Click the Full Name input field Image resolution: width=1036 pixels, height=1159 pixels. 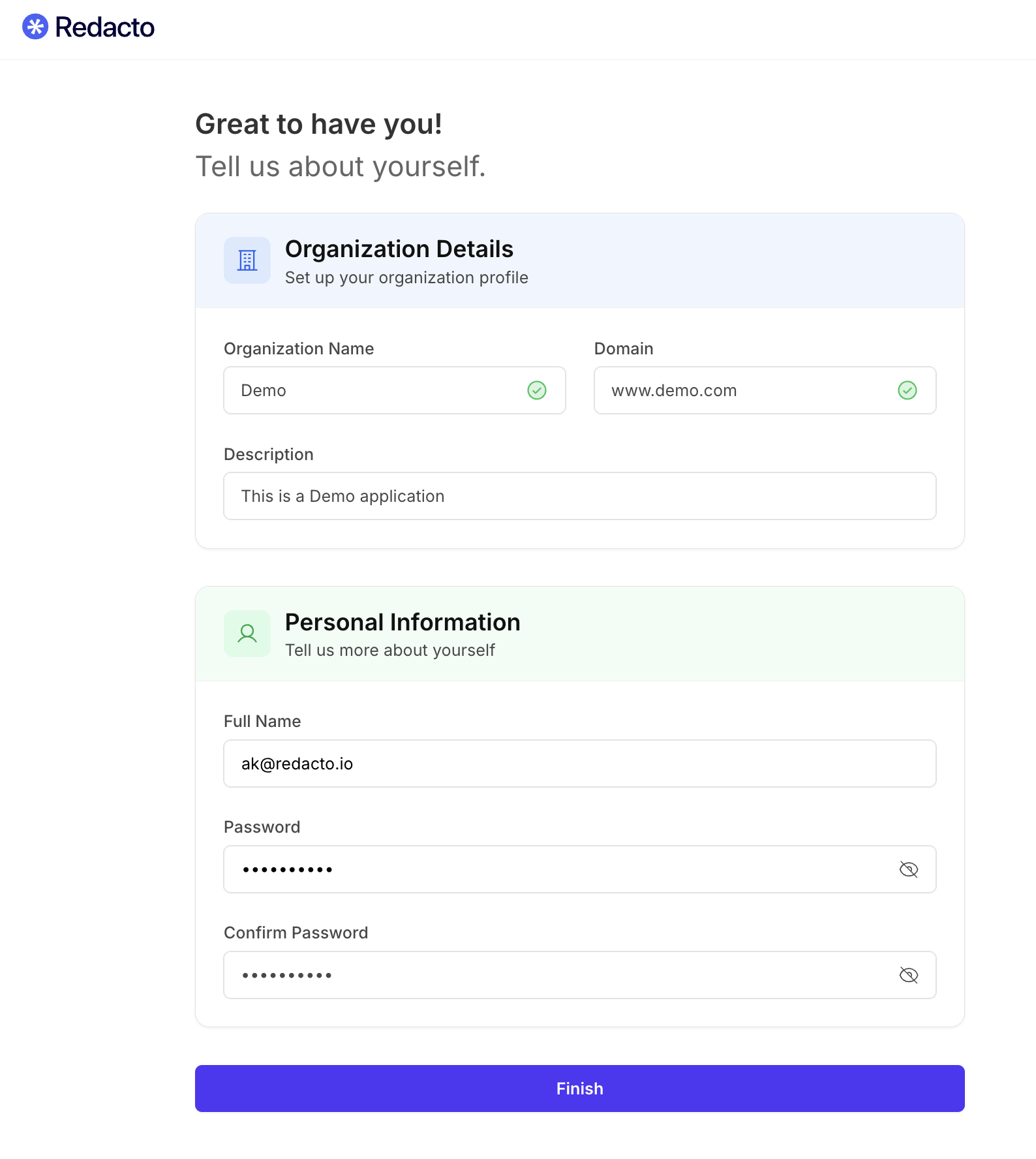579,764
